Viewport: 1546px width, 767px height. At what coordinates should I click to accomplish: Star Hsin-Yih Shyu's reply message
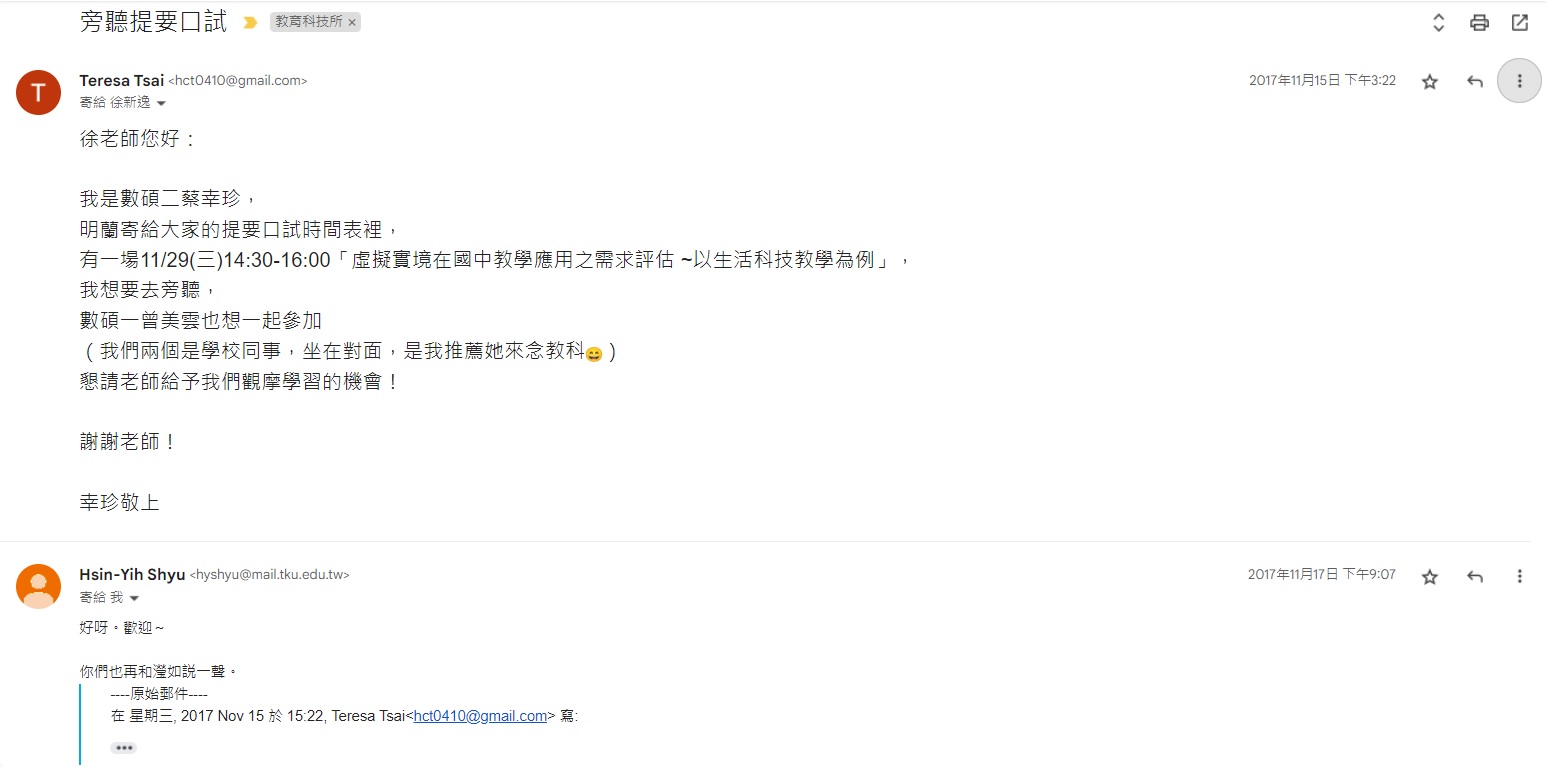(1430, 576)
